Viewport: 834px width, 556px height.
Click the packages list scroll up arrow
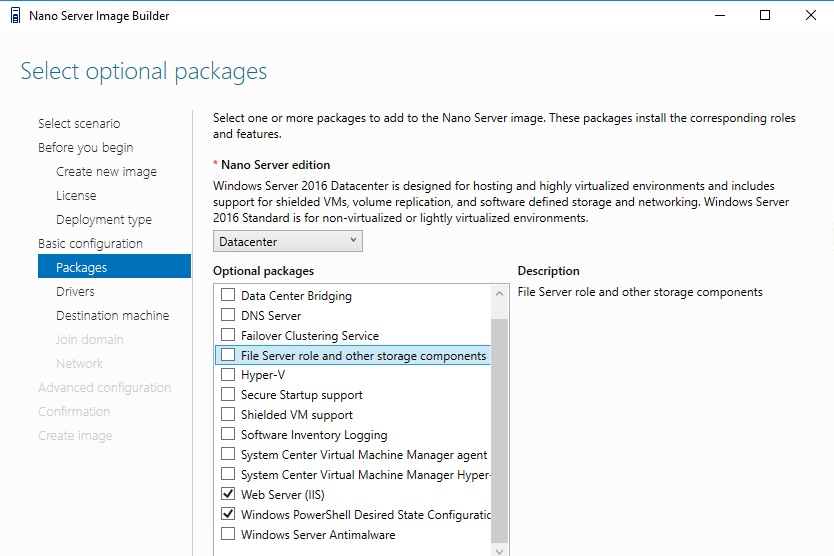click(499, 294)
